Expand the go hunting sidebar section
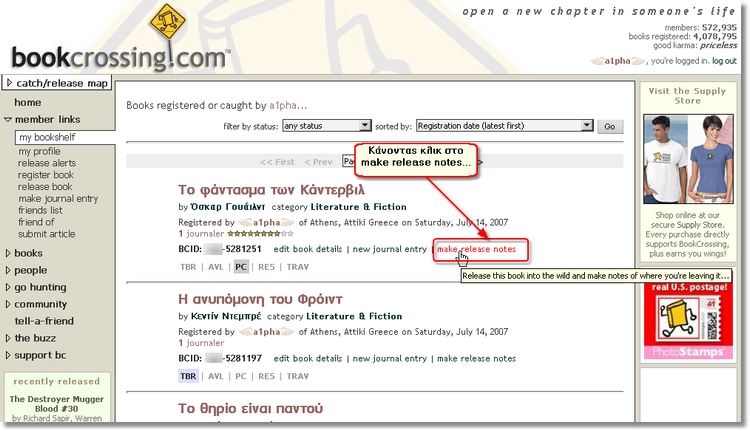 [40, 287]
